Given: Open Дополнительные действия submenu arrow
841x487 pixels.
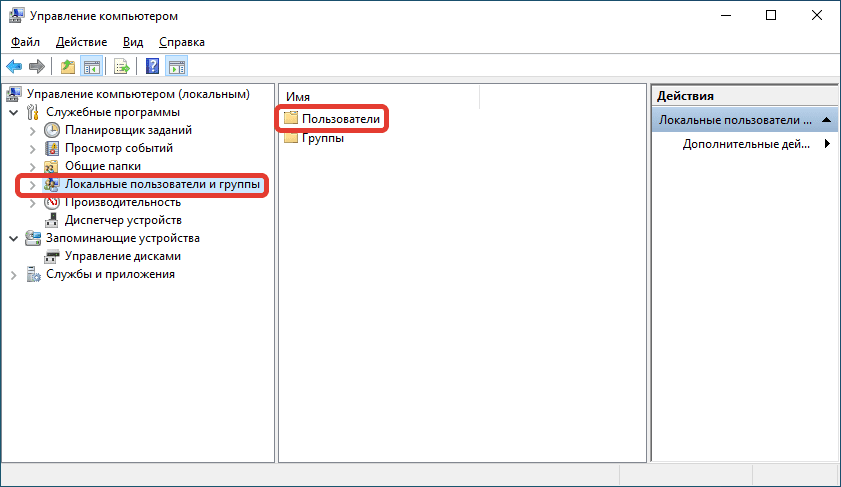Looking at the screenshot, I should pyautogui.click(x=827, y=143).
